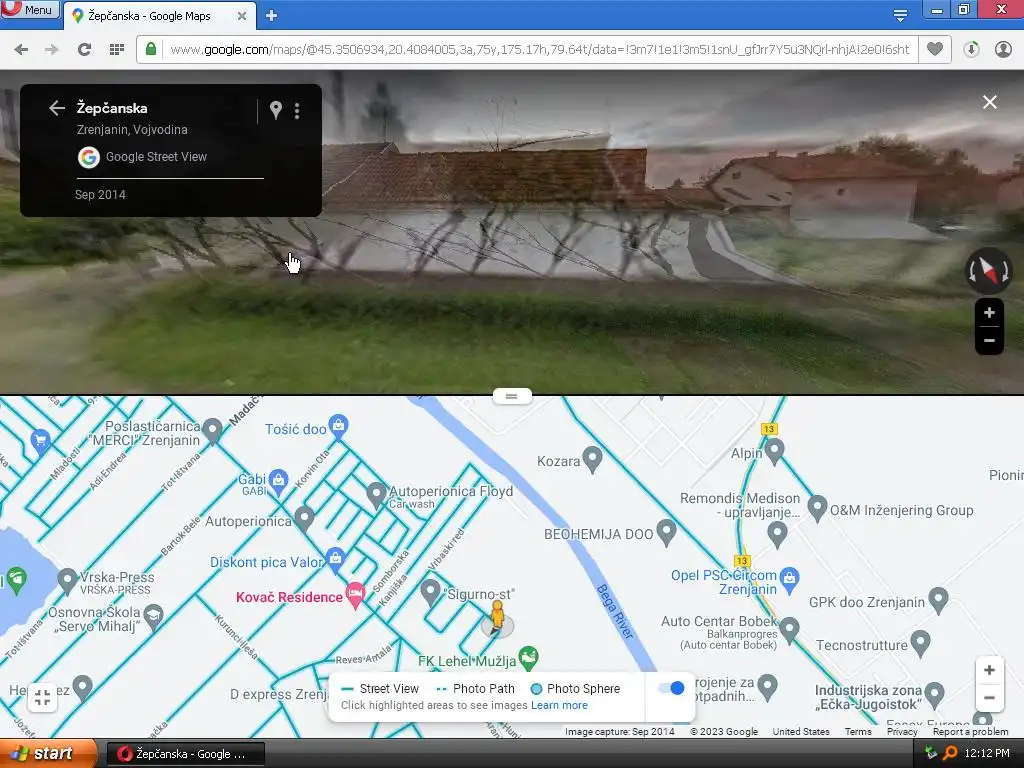Close Street View with the X button
Image resolution: width=1024 pixels, height=768 pixels.
click(990, 102)
